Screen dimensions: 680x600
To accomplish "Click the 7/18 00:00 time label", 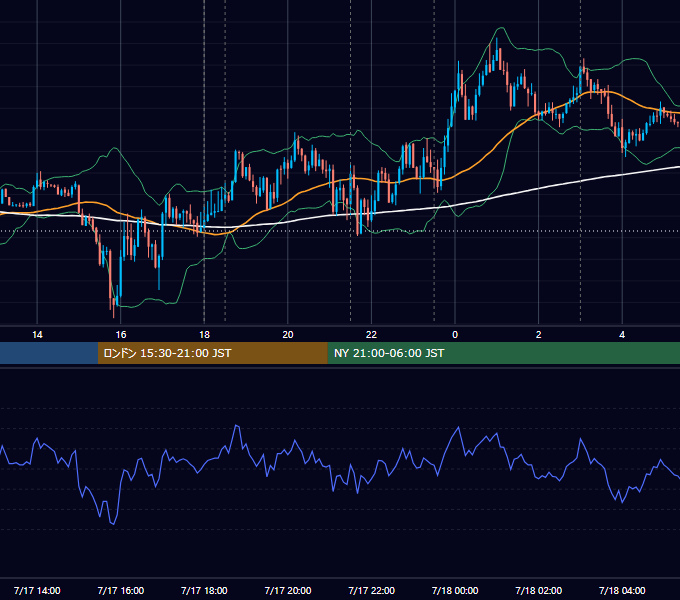I will pyautogui.click(x=455, y=590).
